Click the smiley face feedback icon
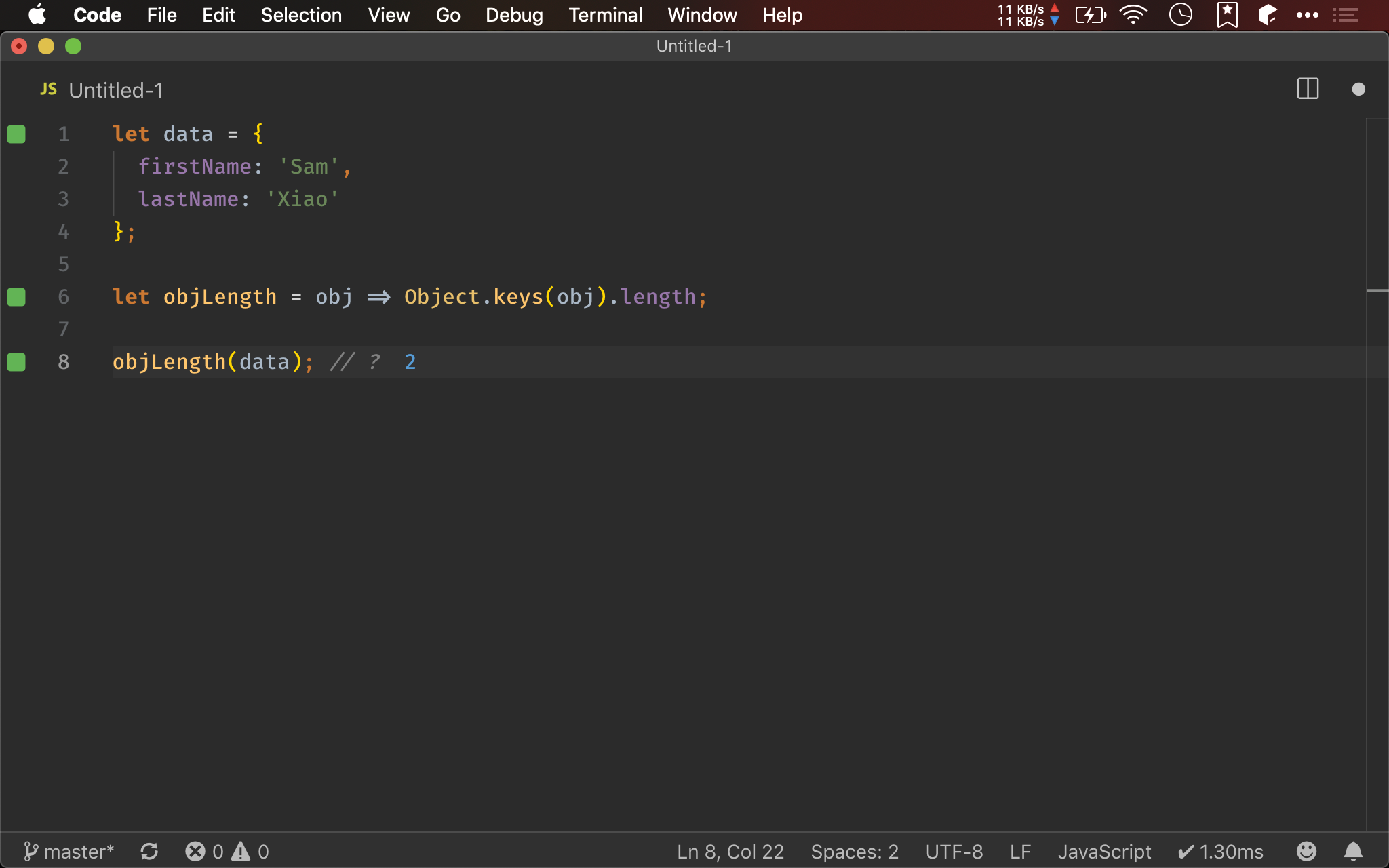The image size is (1389, 868). point(1310,851)
